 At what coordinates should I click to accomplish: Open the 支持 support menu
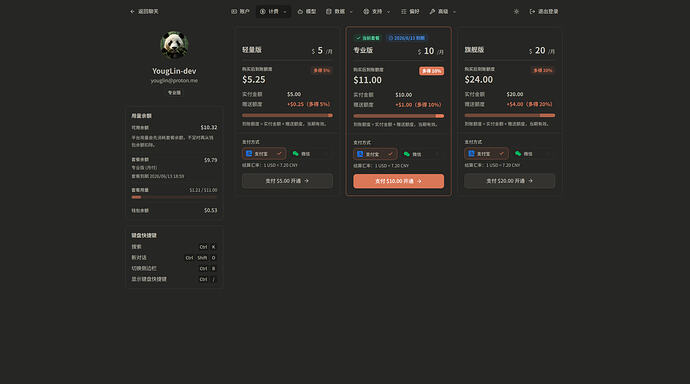point(376,11)
